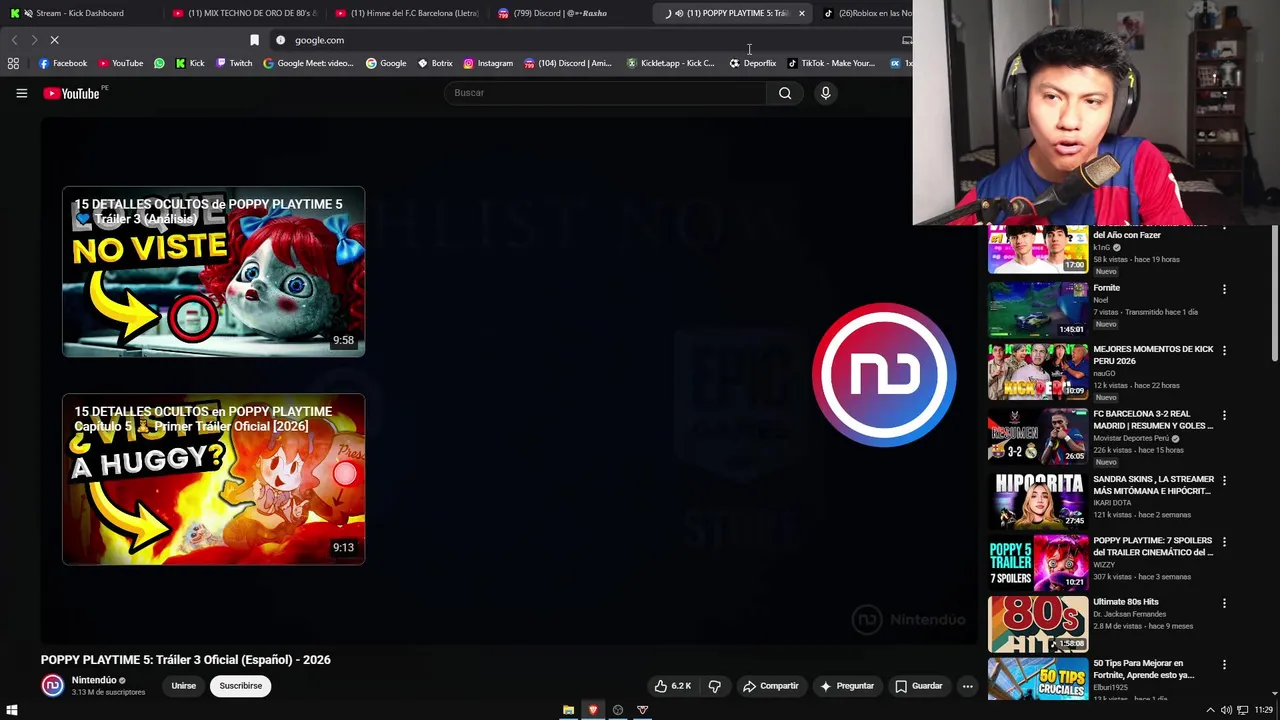Image resolution: width=1280 pixels, height=720 pixels.
Task: Open the Facebook bookmark
Action: pos(63,63)
